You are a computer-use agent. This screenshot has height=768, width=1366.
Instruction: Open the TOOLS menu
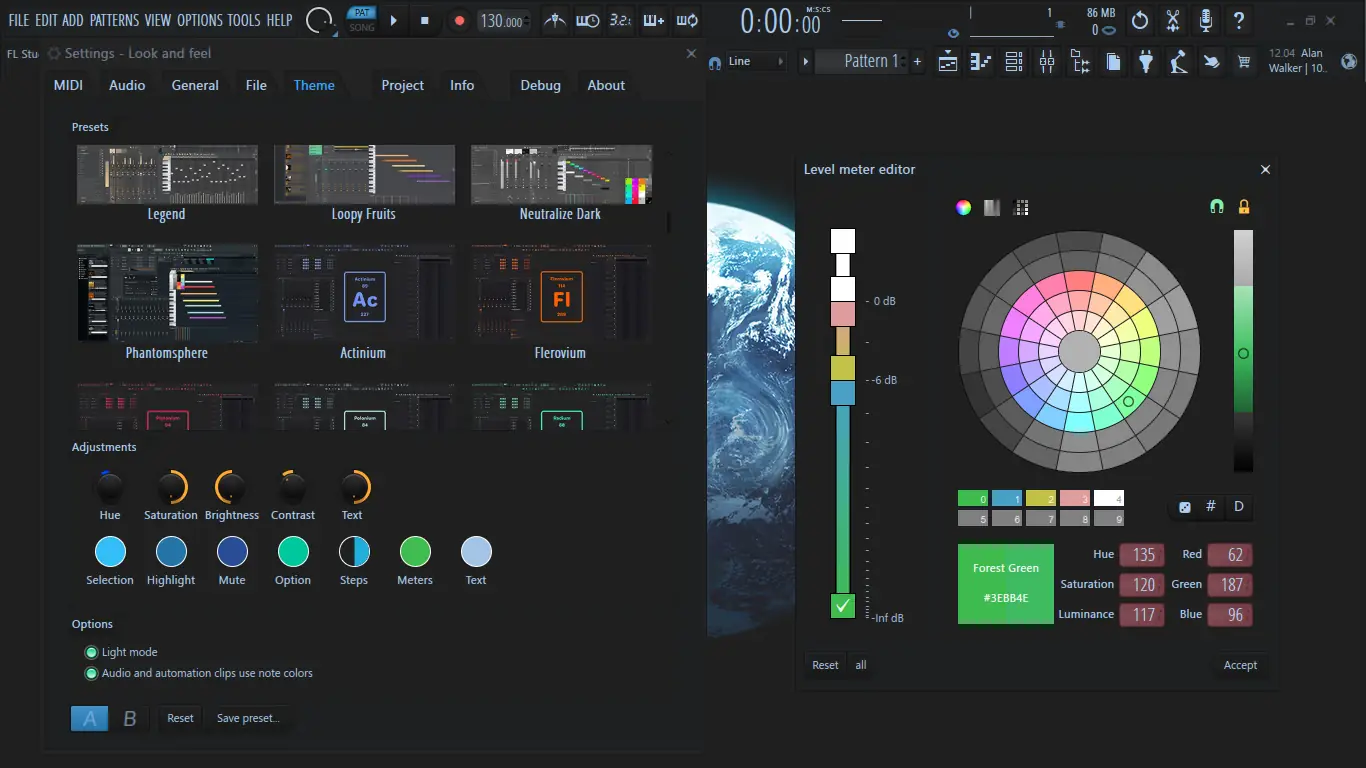(x=244, y=20)
